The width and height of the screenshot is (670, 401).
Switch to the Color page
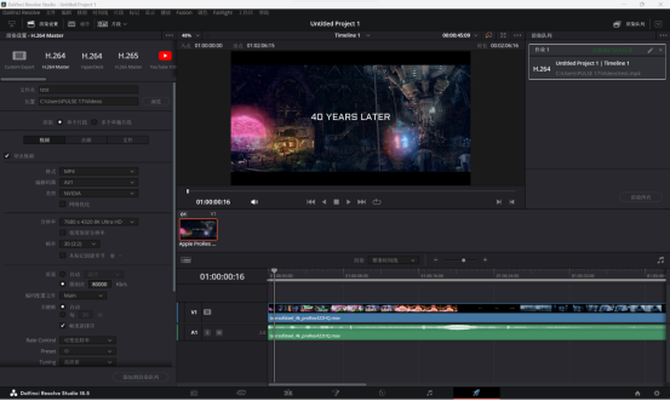pos(382,393)
